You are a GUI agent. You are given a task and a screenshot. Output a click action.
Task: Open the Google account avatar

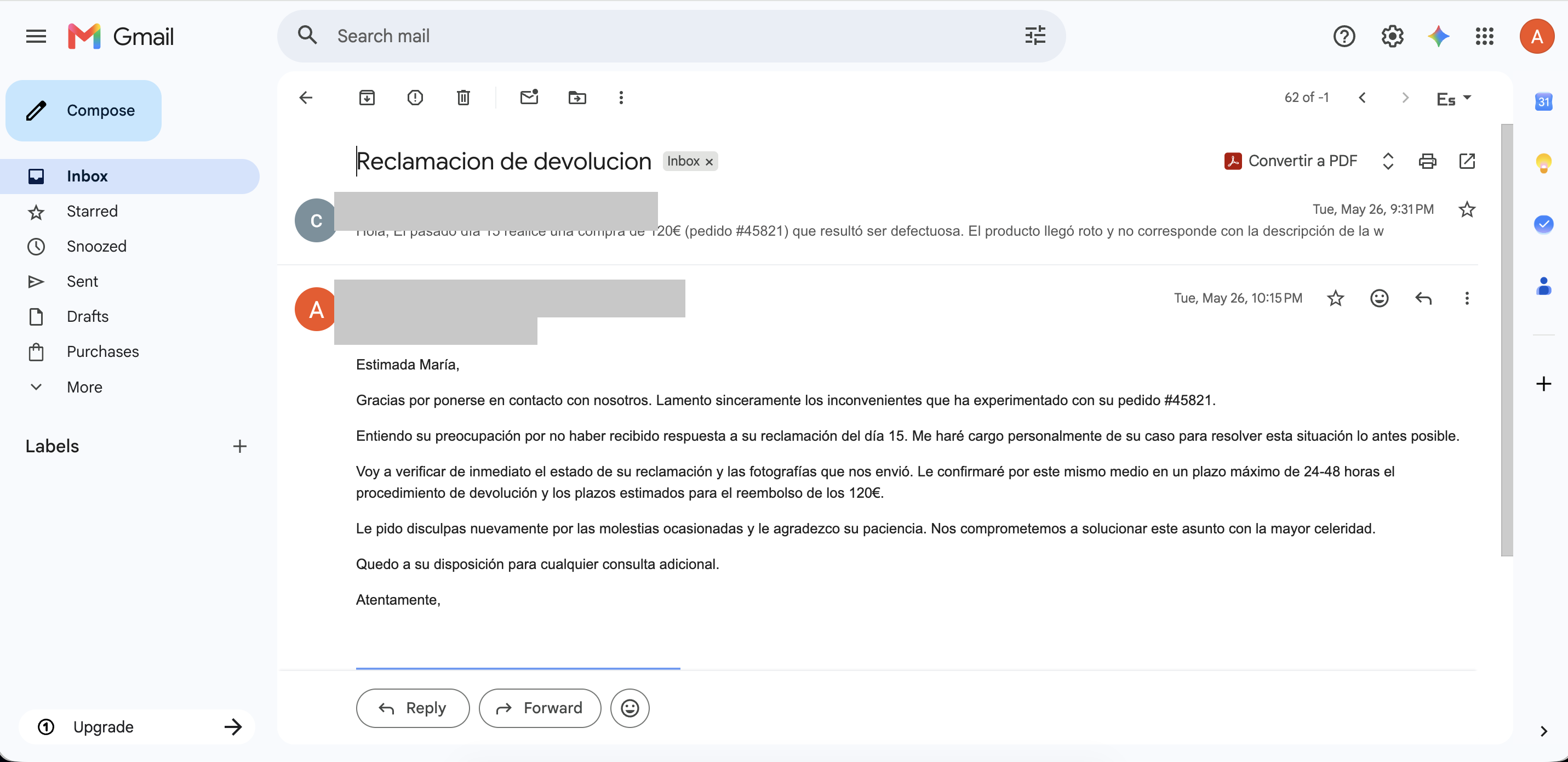[1537, 37]
